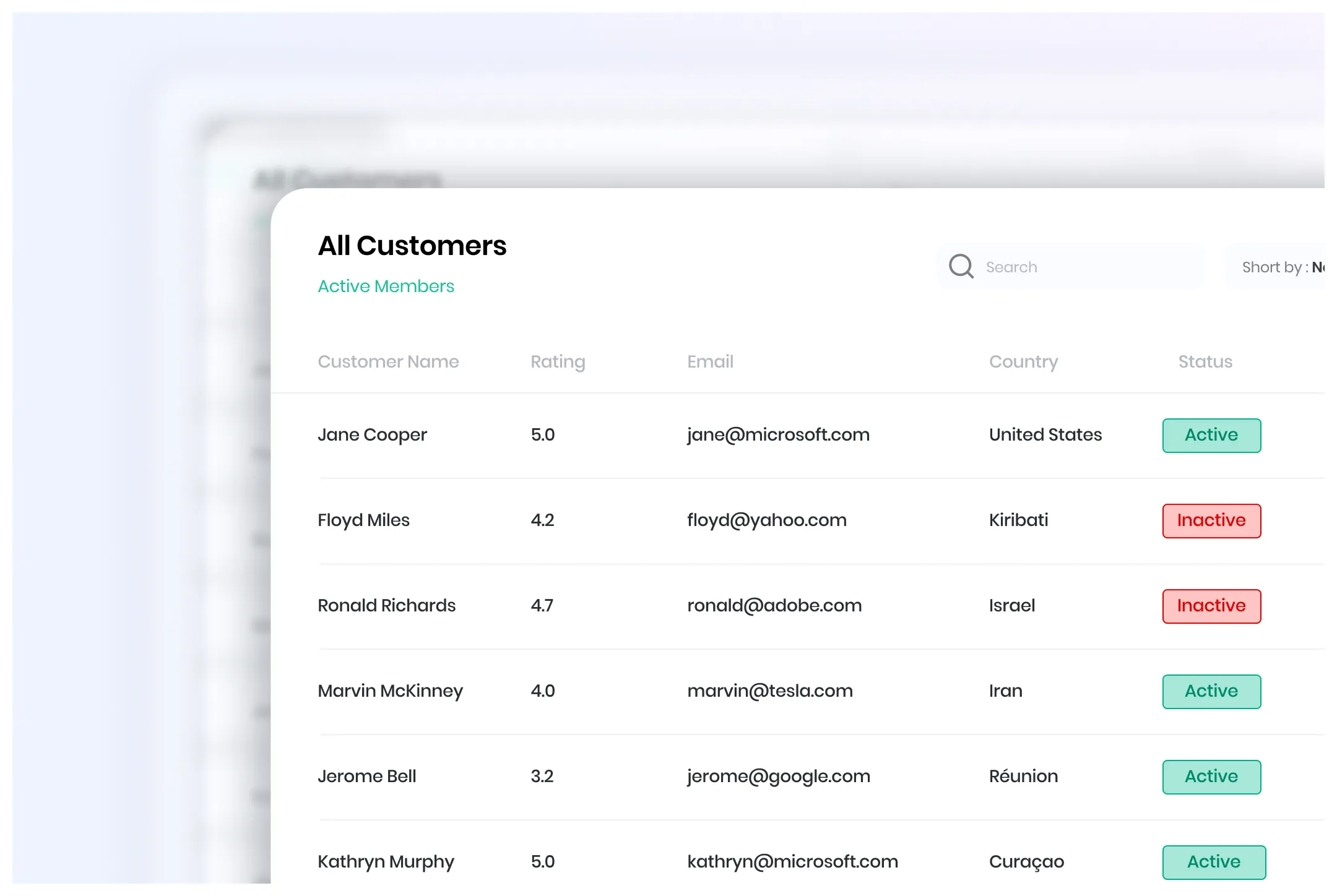Select customer Jerome Bell

366,776
